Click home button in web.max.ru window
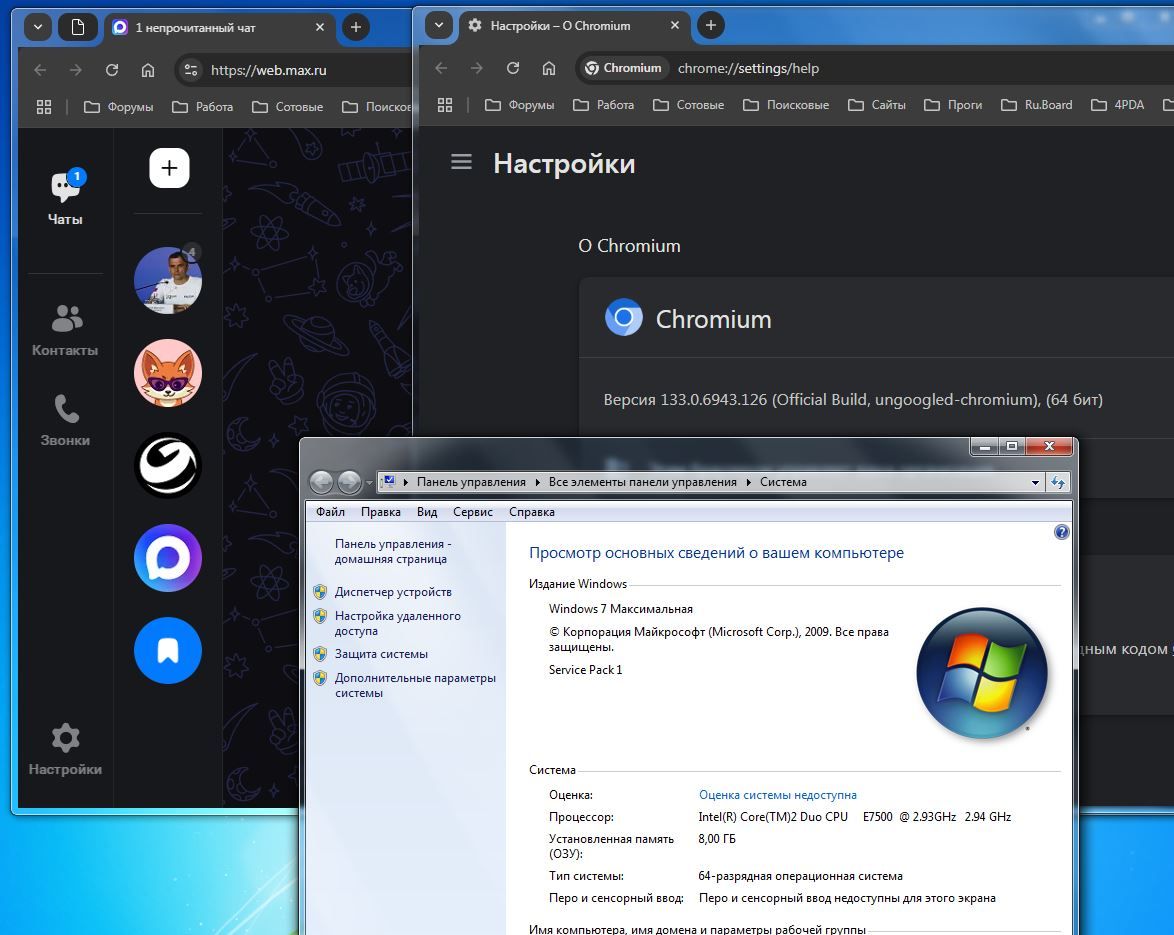 point(147,70)
